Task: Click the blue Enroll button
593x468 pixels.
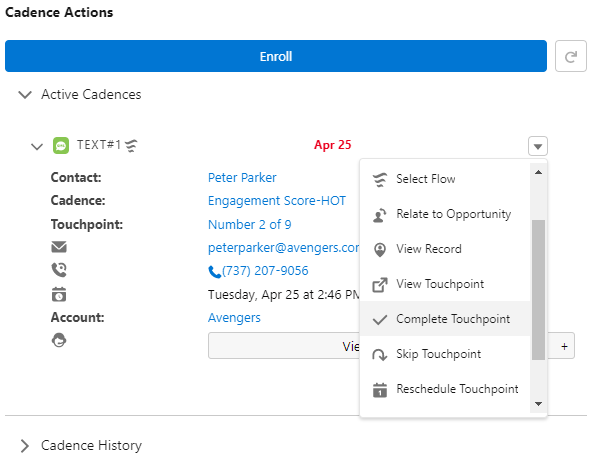Action: (x=276, y=56)
